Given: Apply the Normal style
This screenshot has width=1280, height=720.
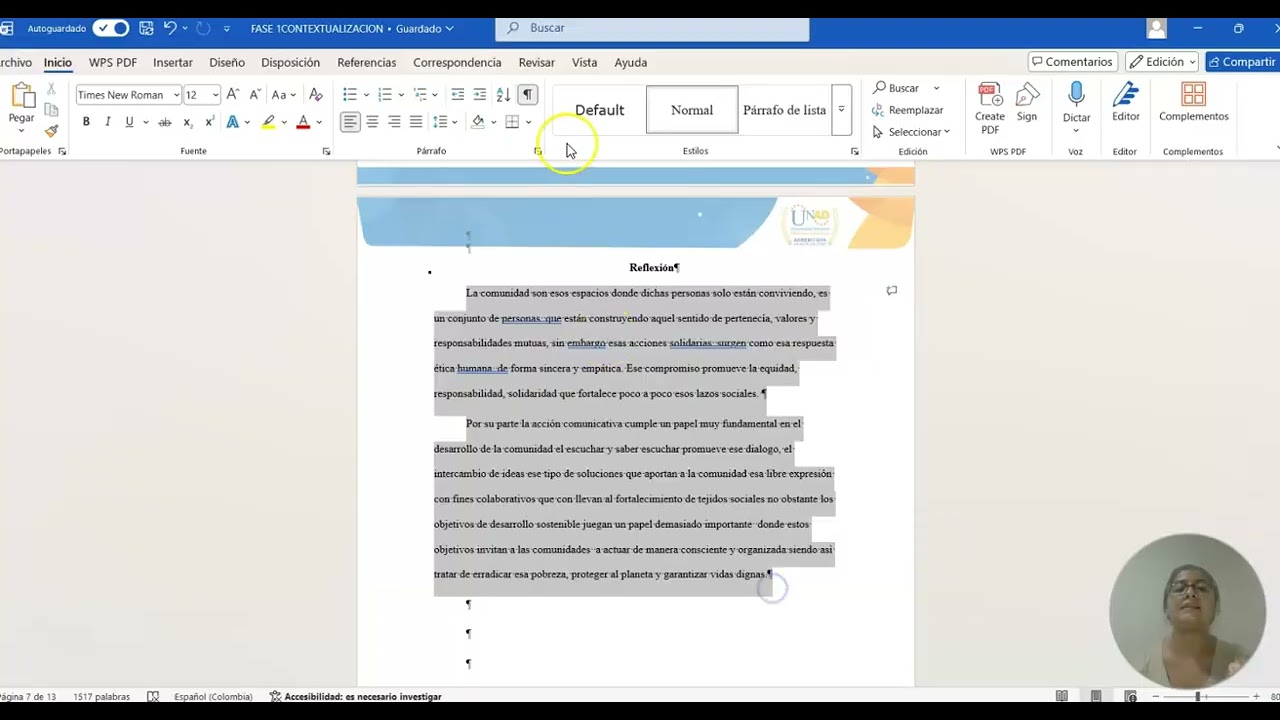Looking at the screenshot, I should click(692, 110).
